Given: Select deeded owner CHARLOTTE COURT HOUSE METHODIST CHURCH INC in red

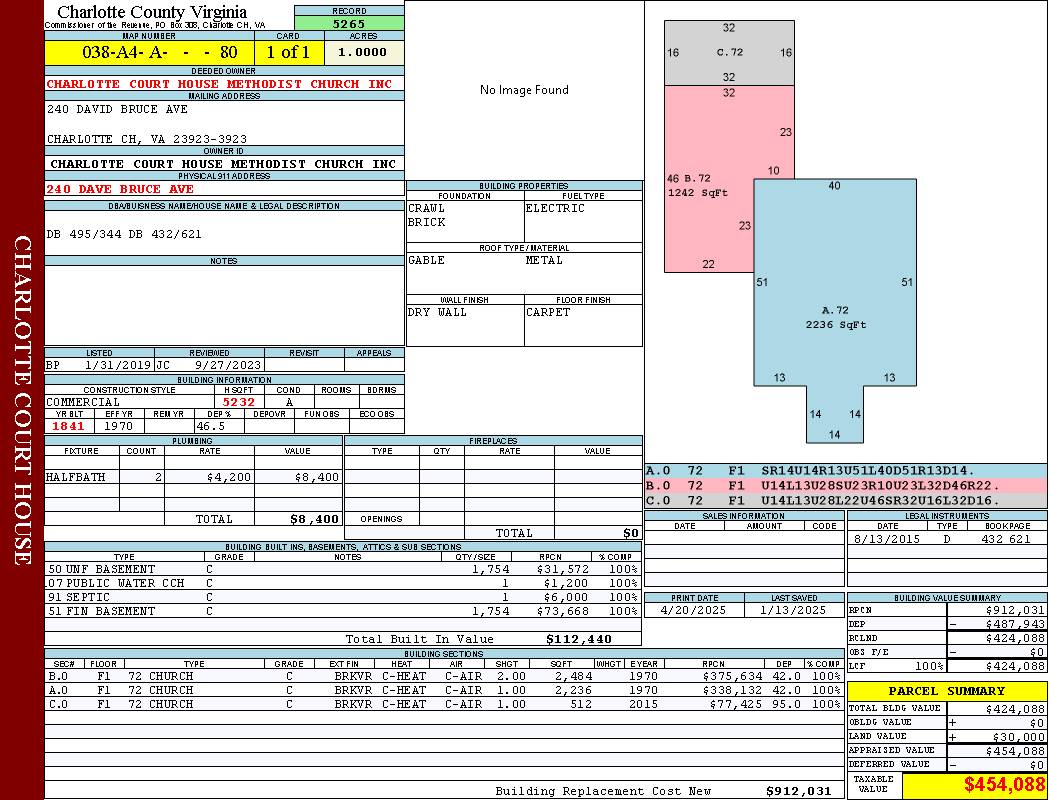Looking at the screenshot, I should click(x=219, y=84).
